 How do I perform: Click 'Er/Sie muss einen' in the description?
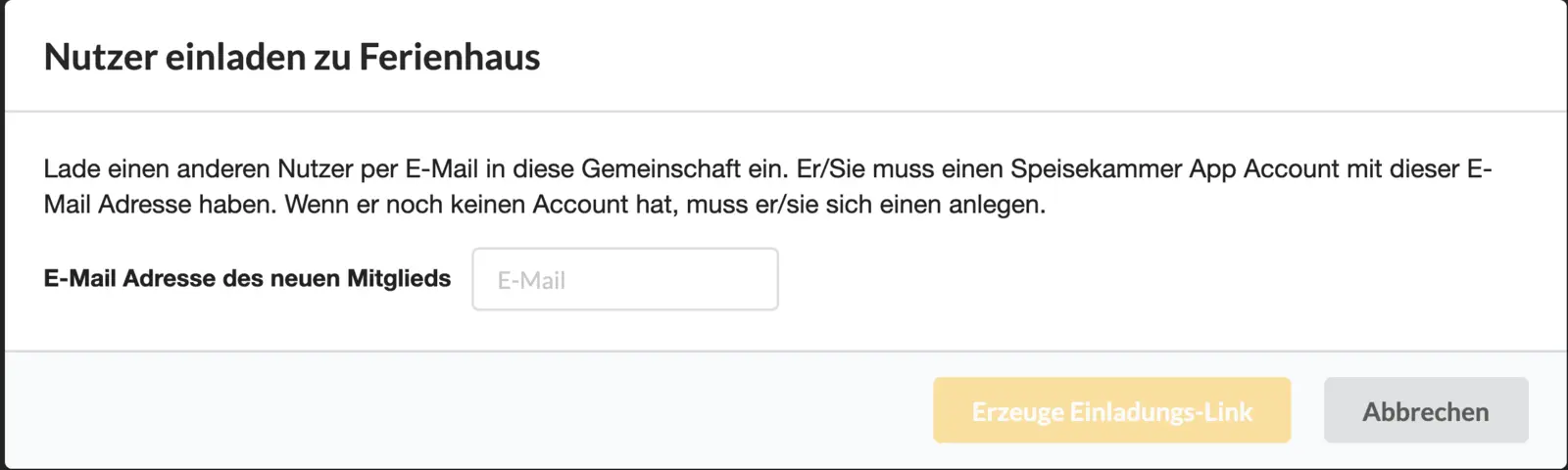tap(899, 168)
